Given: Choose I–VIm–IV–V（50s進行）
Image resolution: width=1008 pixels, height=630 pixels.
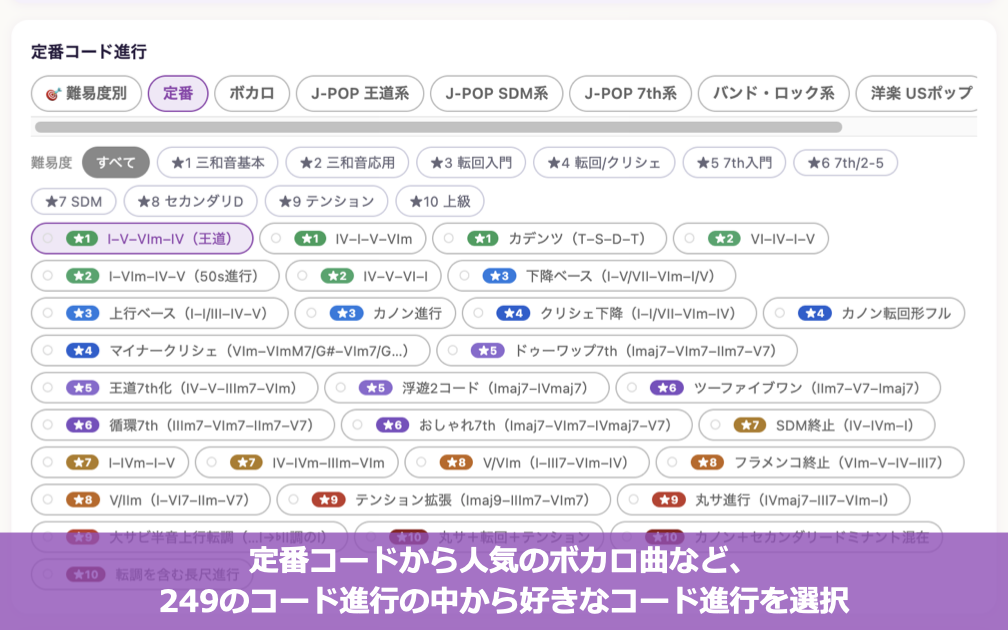Looking at the screenshot, I should point(155,276).
